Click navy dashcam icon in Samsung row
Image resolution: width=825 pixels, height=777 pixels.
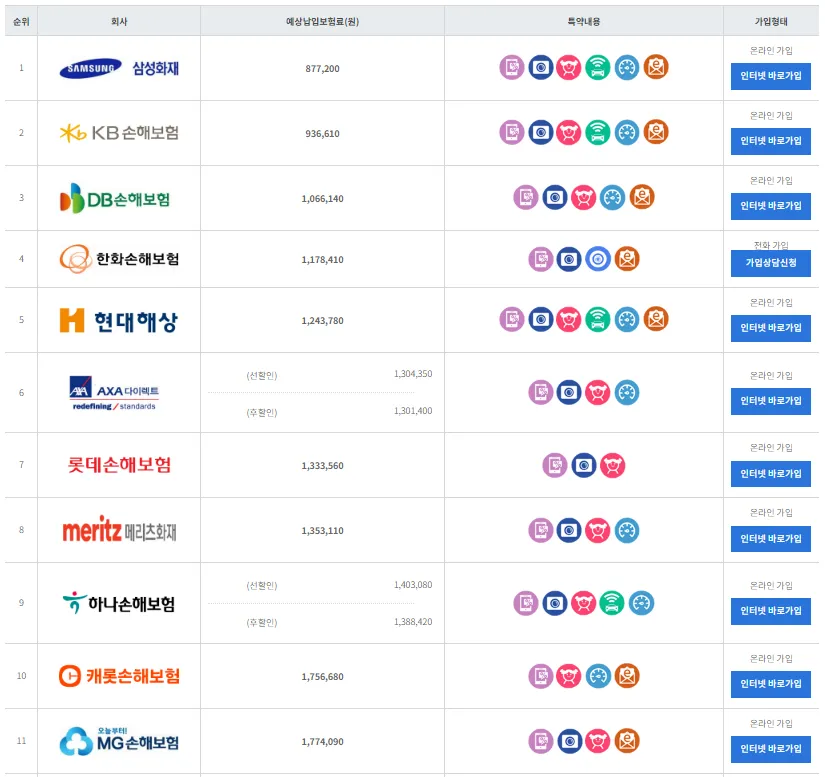pos(540,67)
